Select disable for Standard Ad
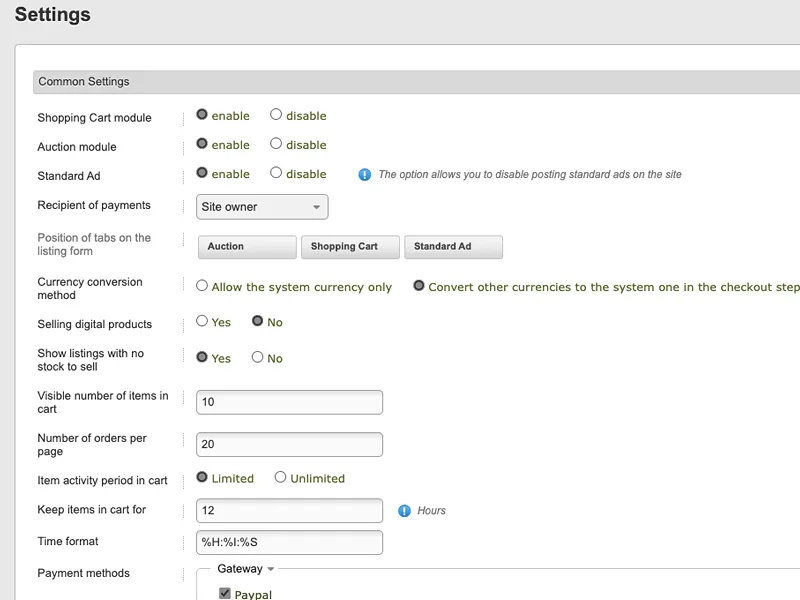 pos(276,172)
